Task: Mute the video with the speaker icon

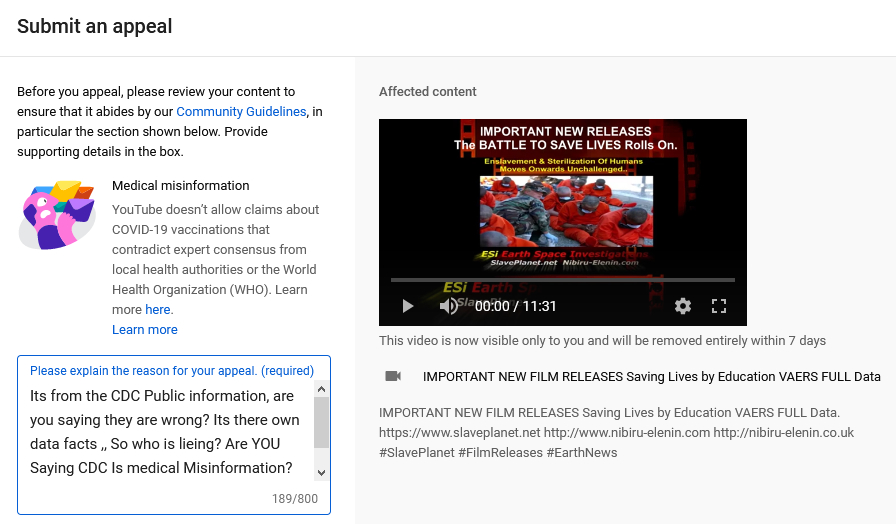Action: pyautogui.click(x=449, y=306)
